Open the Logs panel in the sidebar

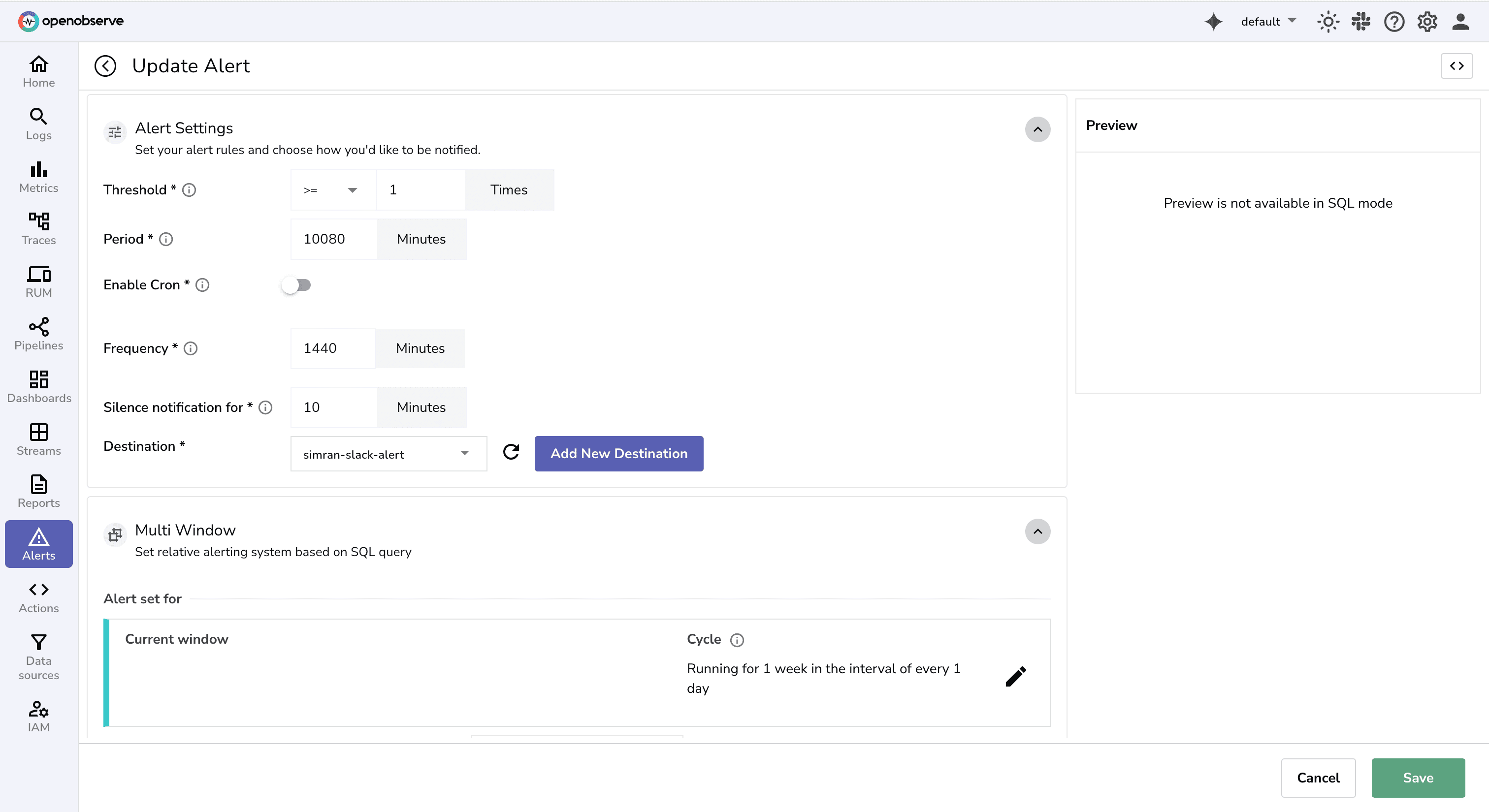[x=38, y=123]
